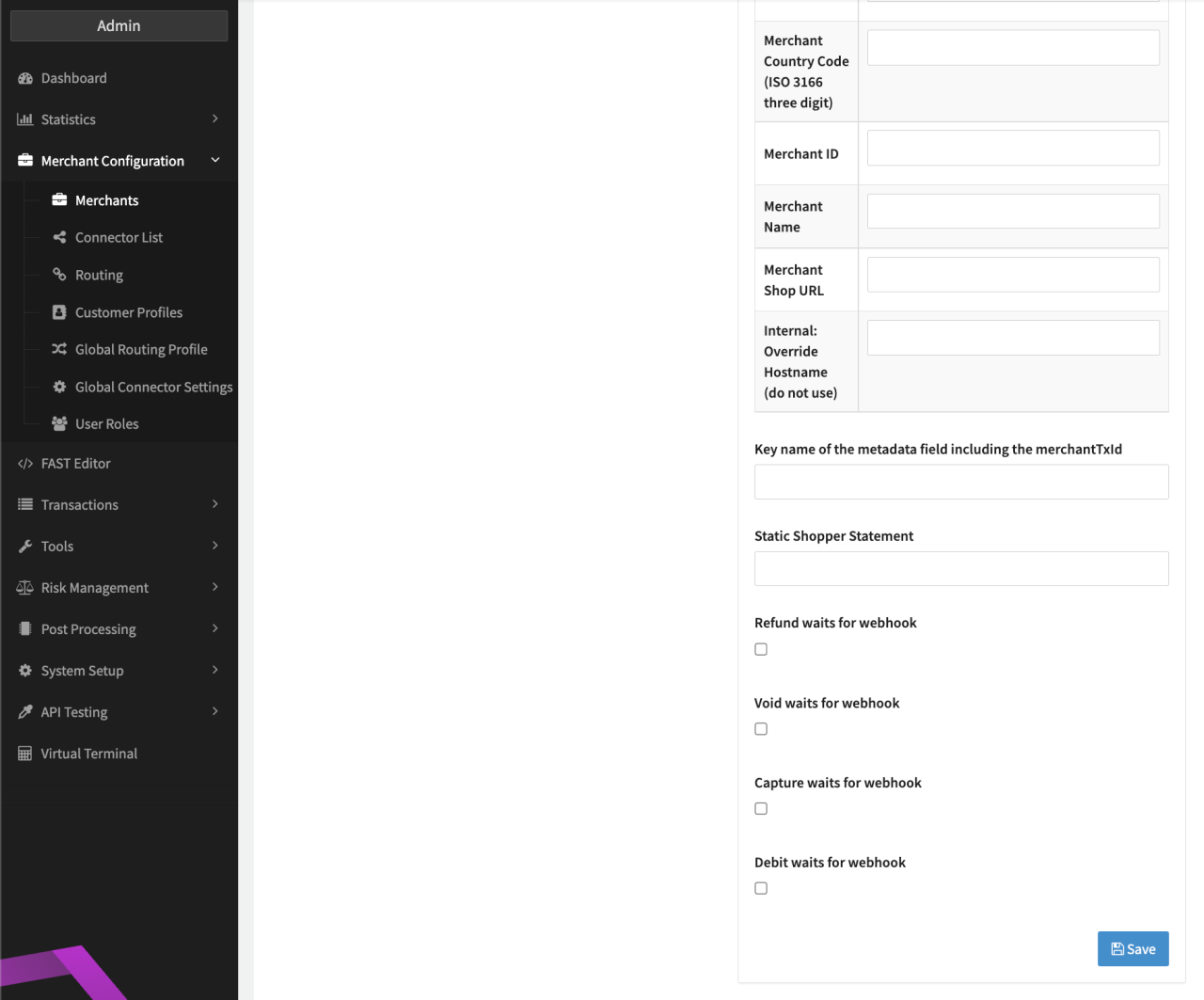
Task: Select Merchants in the sidebar
Action: click(x=106, y=200)
